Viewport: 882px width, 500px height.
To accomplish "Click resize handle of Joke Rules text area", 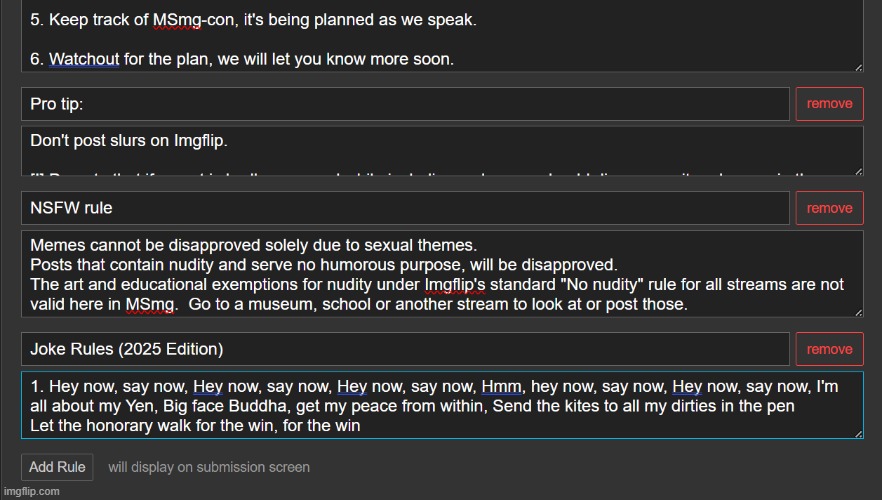I will click(858, 434).
